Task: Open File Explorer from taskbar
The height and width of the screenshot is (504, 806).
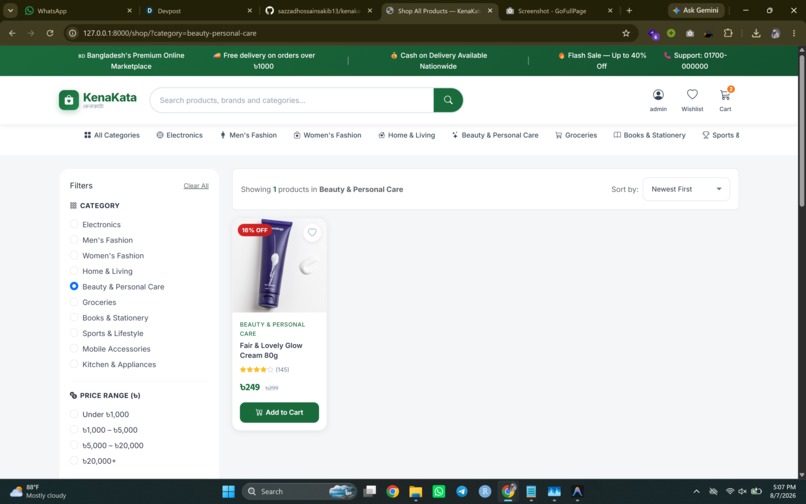Action: (x=415, y=491)
